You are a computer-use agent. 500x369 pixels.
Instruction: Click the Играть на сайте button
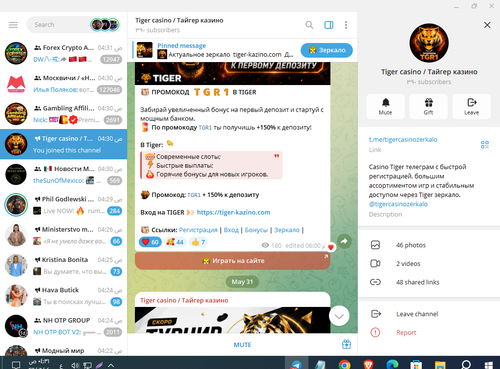point(233,261)
